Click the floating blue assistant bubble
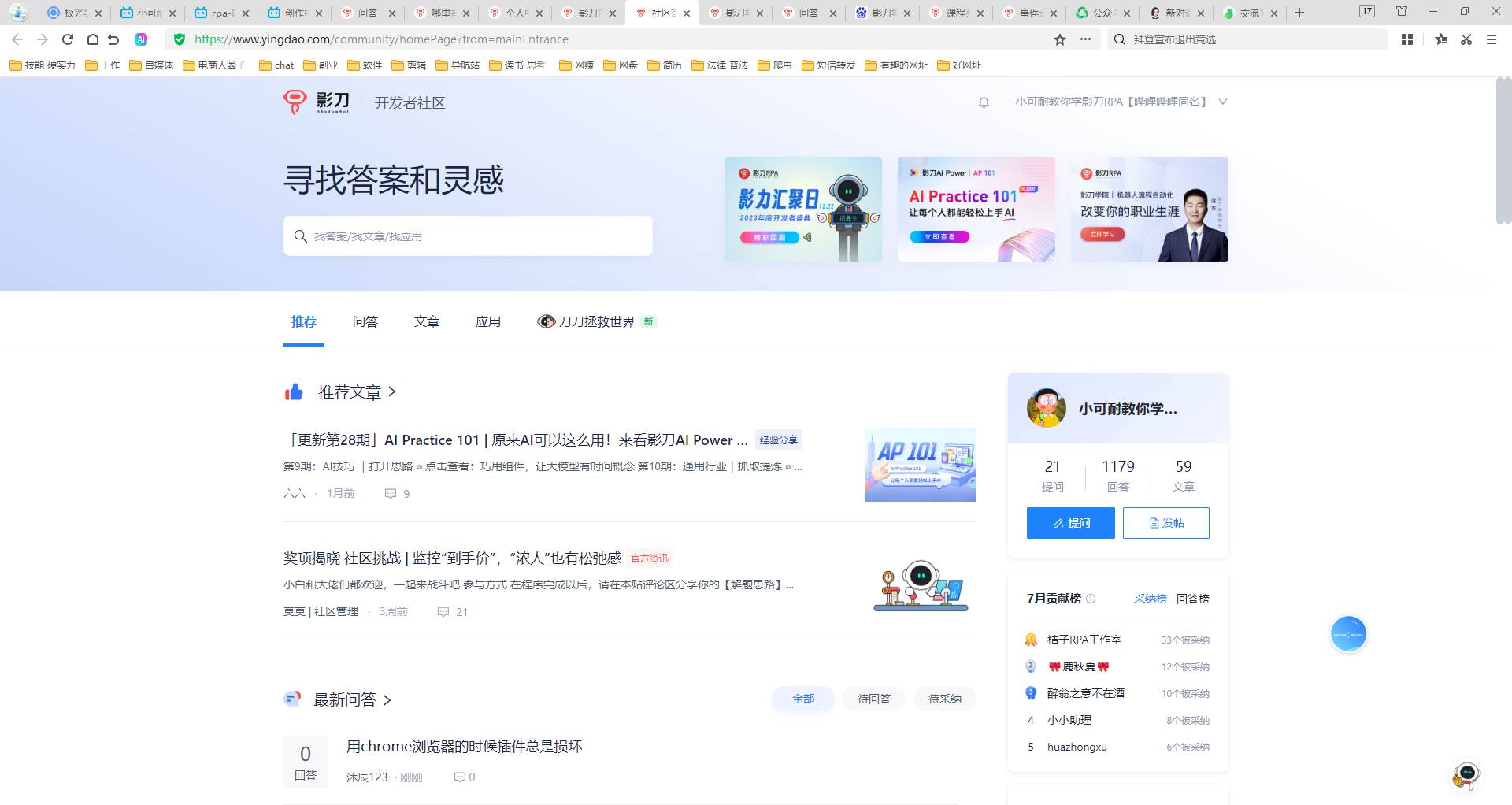 pos(1348,634)
